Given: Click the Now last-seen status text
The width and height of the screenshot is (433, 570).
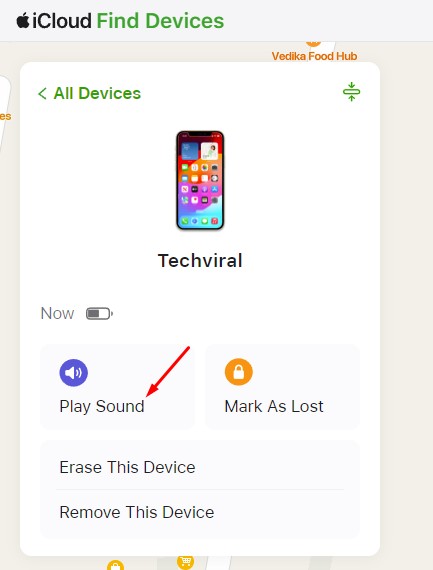Looking at the screenshot, I should coord(57,313).
